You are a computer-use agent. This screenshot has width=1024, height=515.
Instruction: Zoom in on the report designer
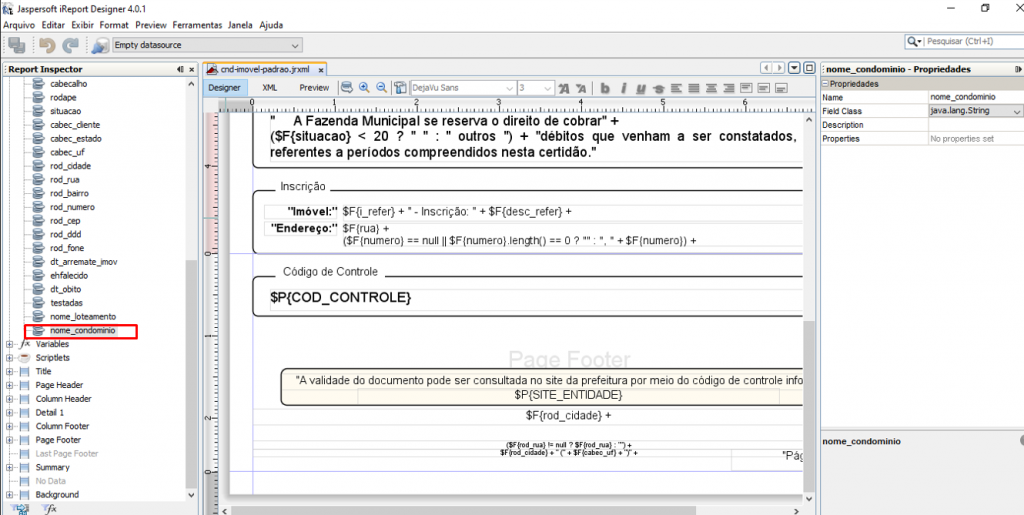[364, 87]
